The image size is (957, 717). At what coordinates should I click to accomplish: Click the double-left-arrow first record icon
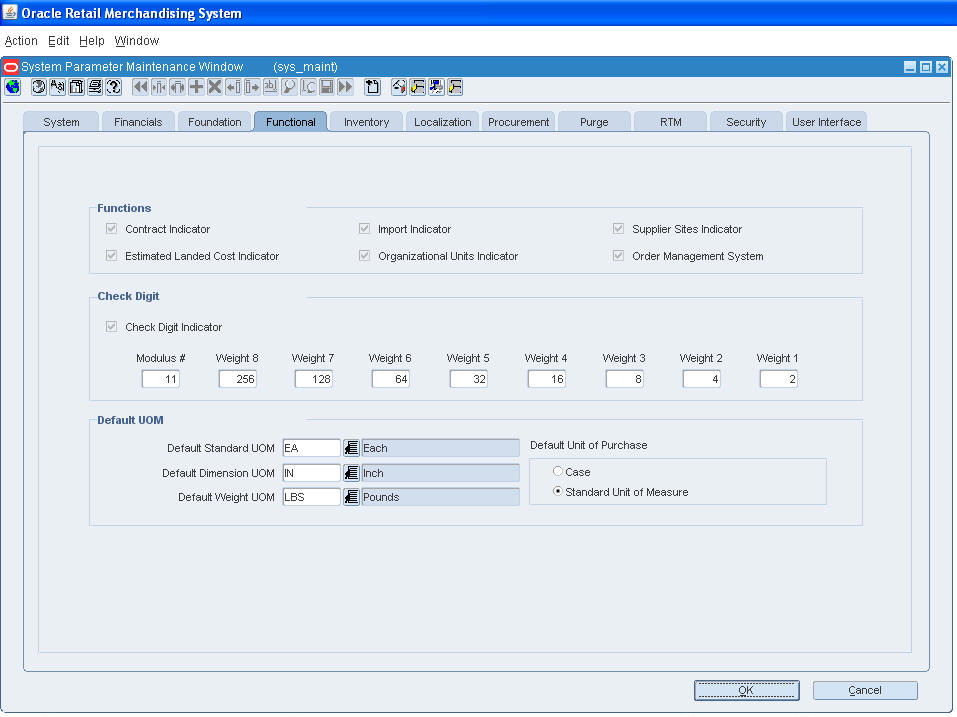tap(140, 87)
